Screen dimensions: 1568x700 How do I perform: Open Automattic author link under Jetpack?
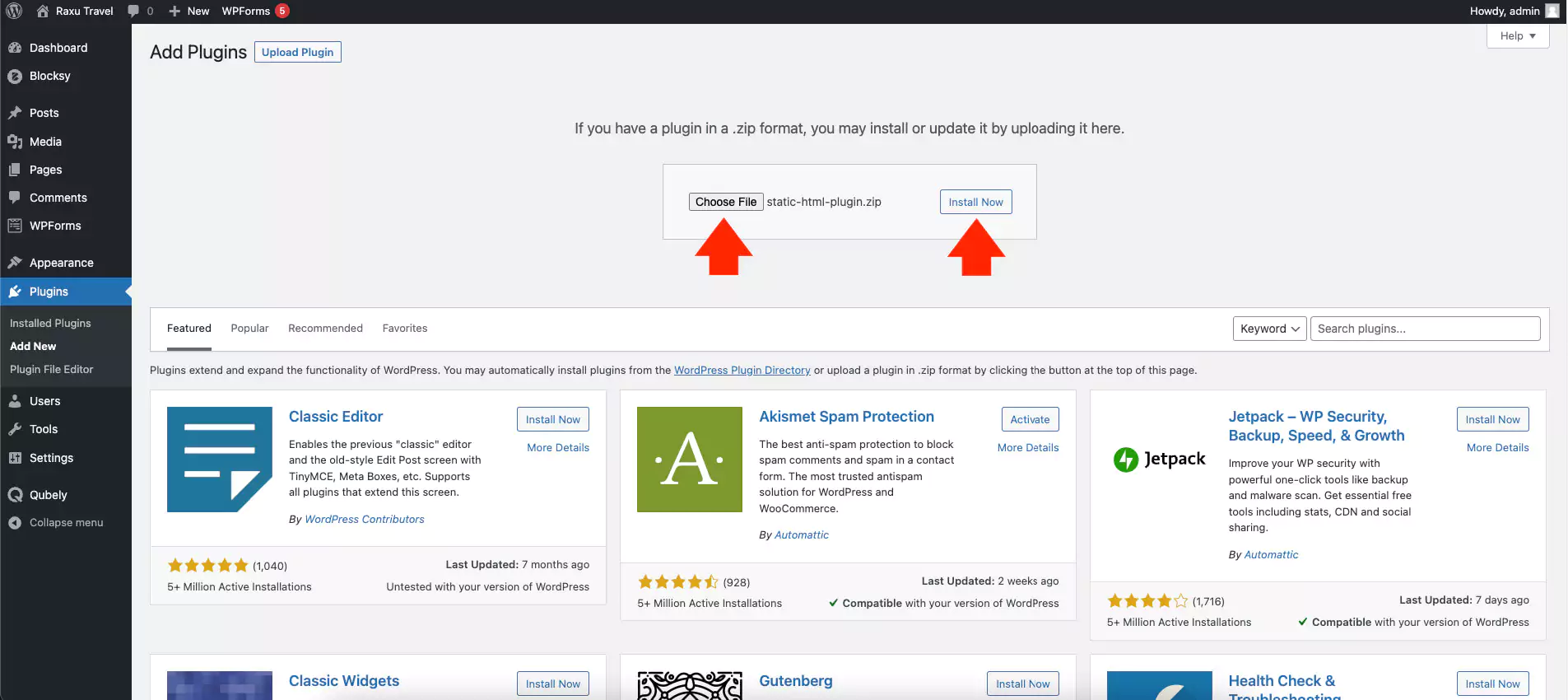coord(1272,555)
